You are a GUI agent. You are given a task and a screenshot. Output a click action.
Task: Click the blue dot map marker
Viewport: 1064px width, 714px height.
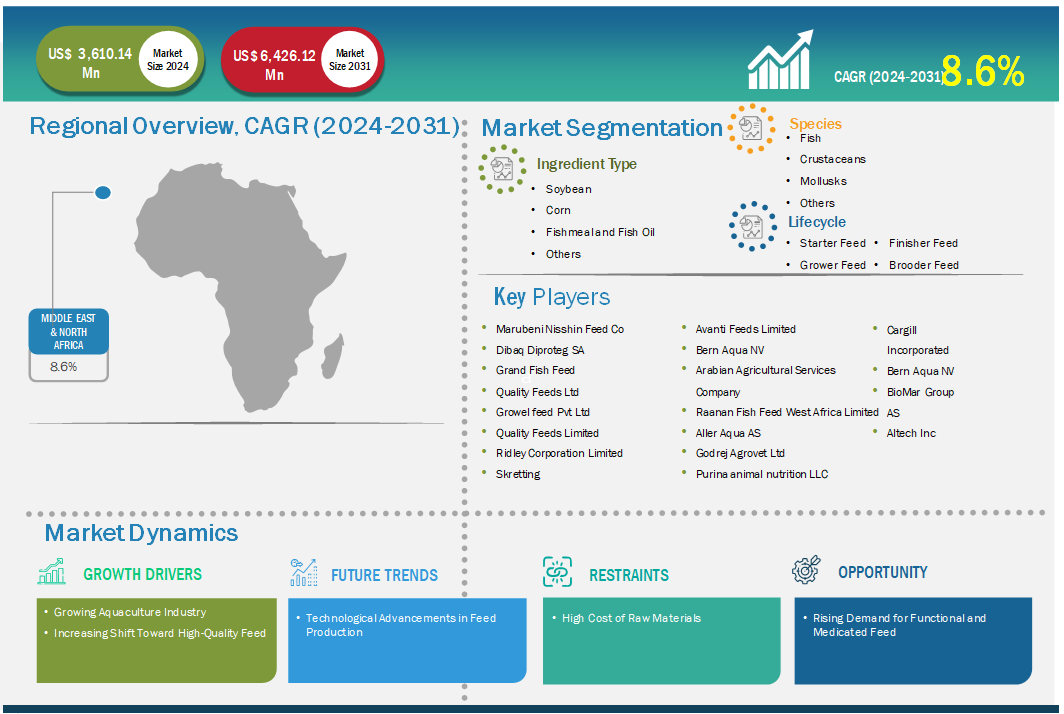click(103, 193)
